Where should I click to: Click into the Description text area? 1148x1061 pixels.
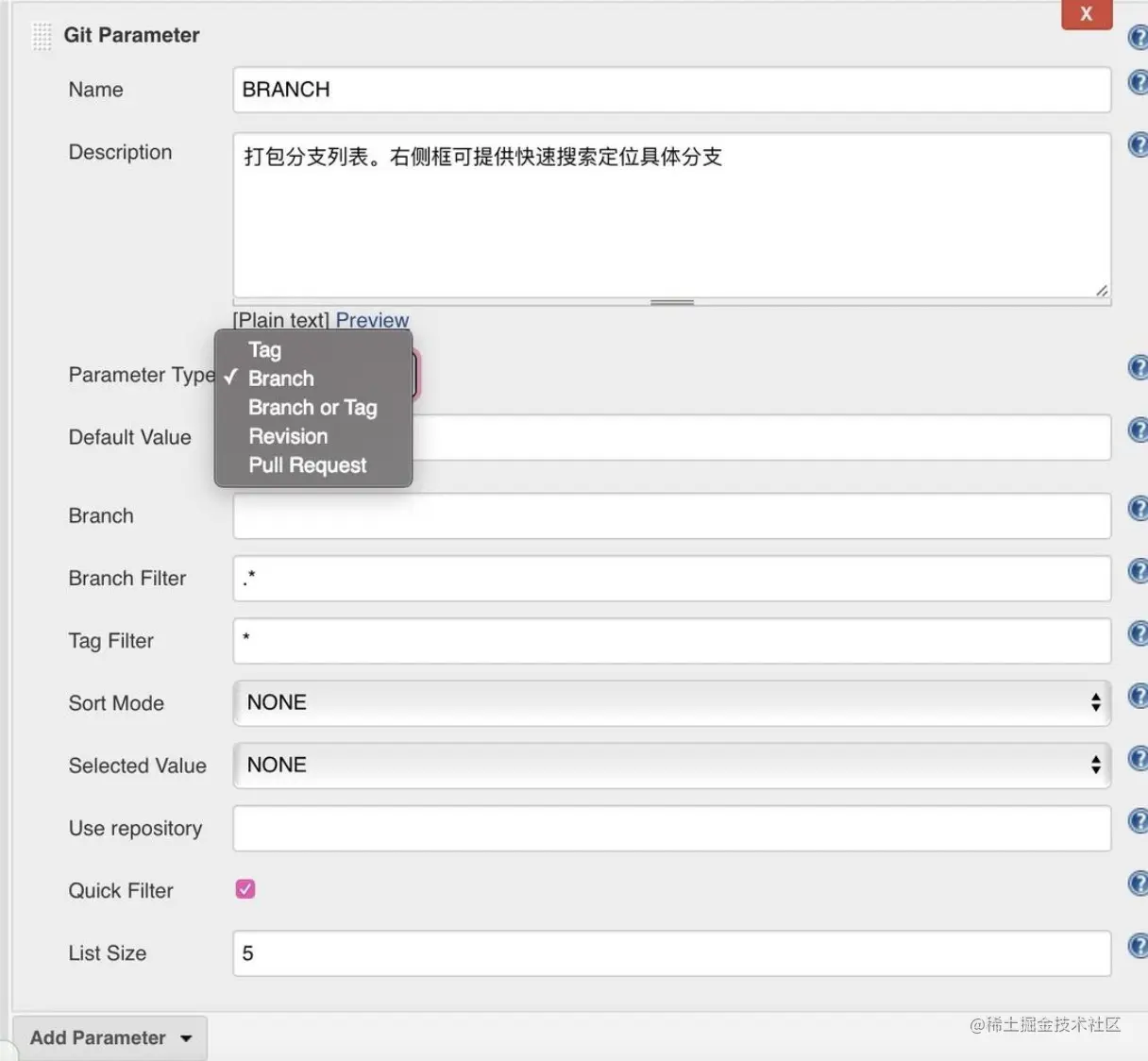[672, 215]
